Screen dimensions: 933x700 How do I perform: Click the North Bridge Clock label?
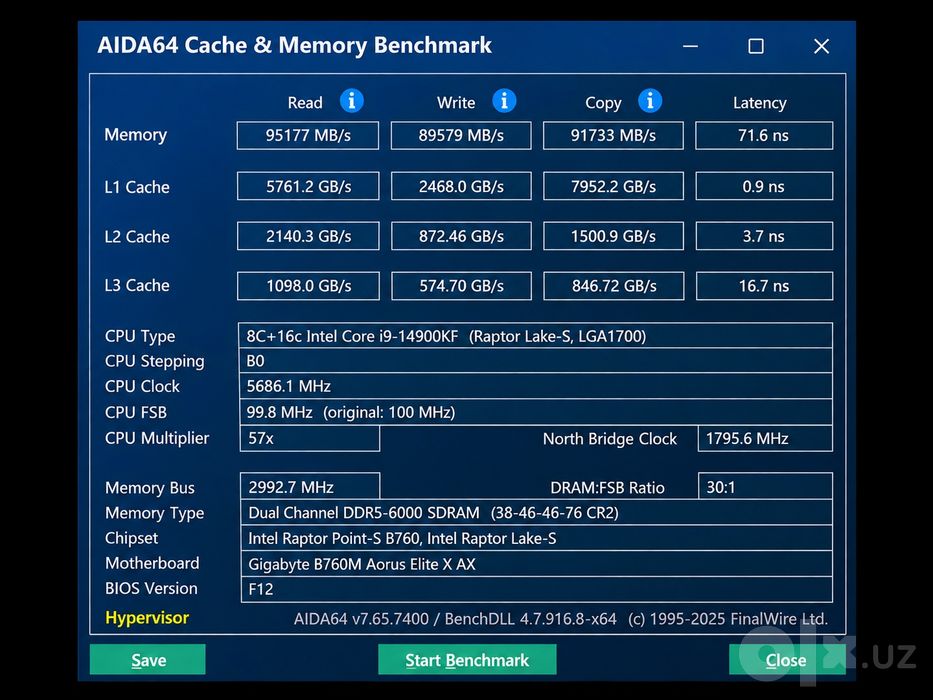tap(610, 439)
